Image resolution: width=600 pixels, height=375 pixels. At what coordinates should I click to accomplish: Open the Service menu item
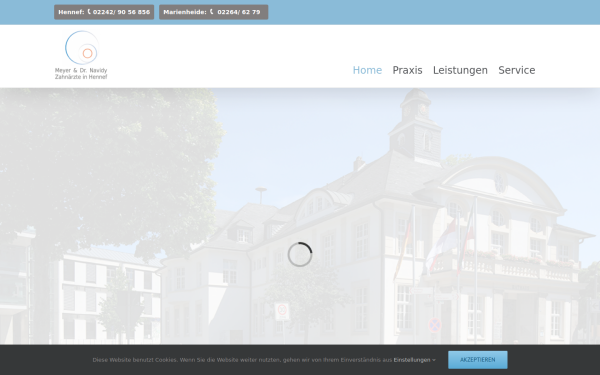tap(517, 70)
